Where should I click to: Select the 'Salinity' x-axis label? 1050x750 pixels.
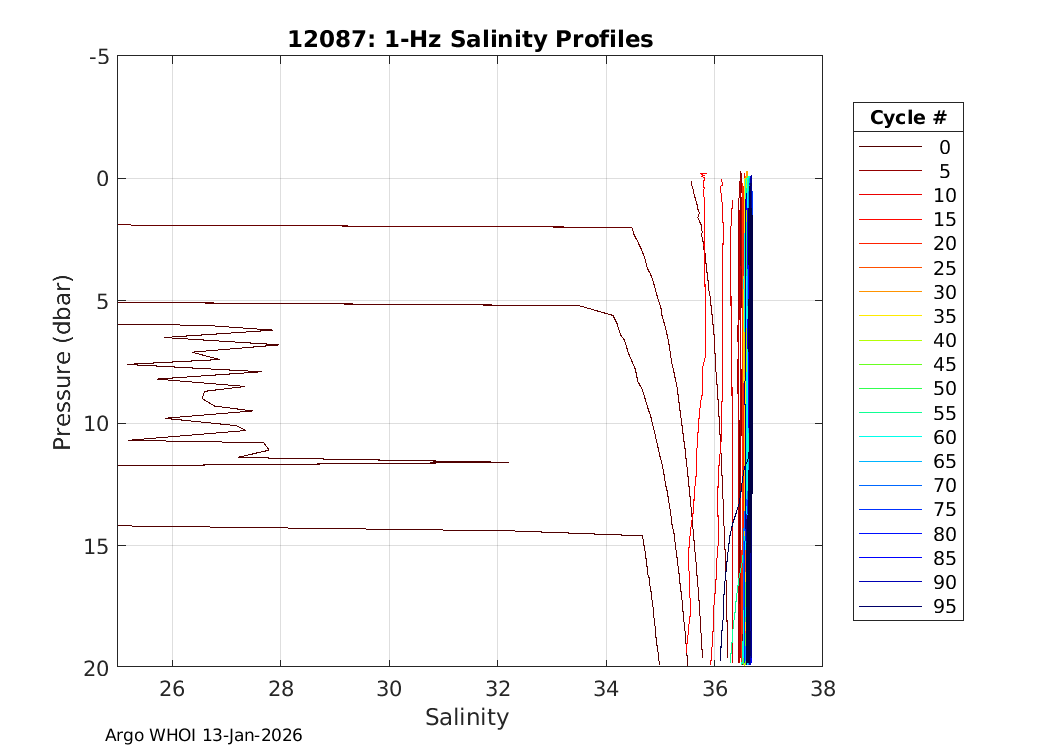tap(467, 717)
